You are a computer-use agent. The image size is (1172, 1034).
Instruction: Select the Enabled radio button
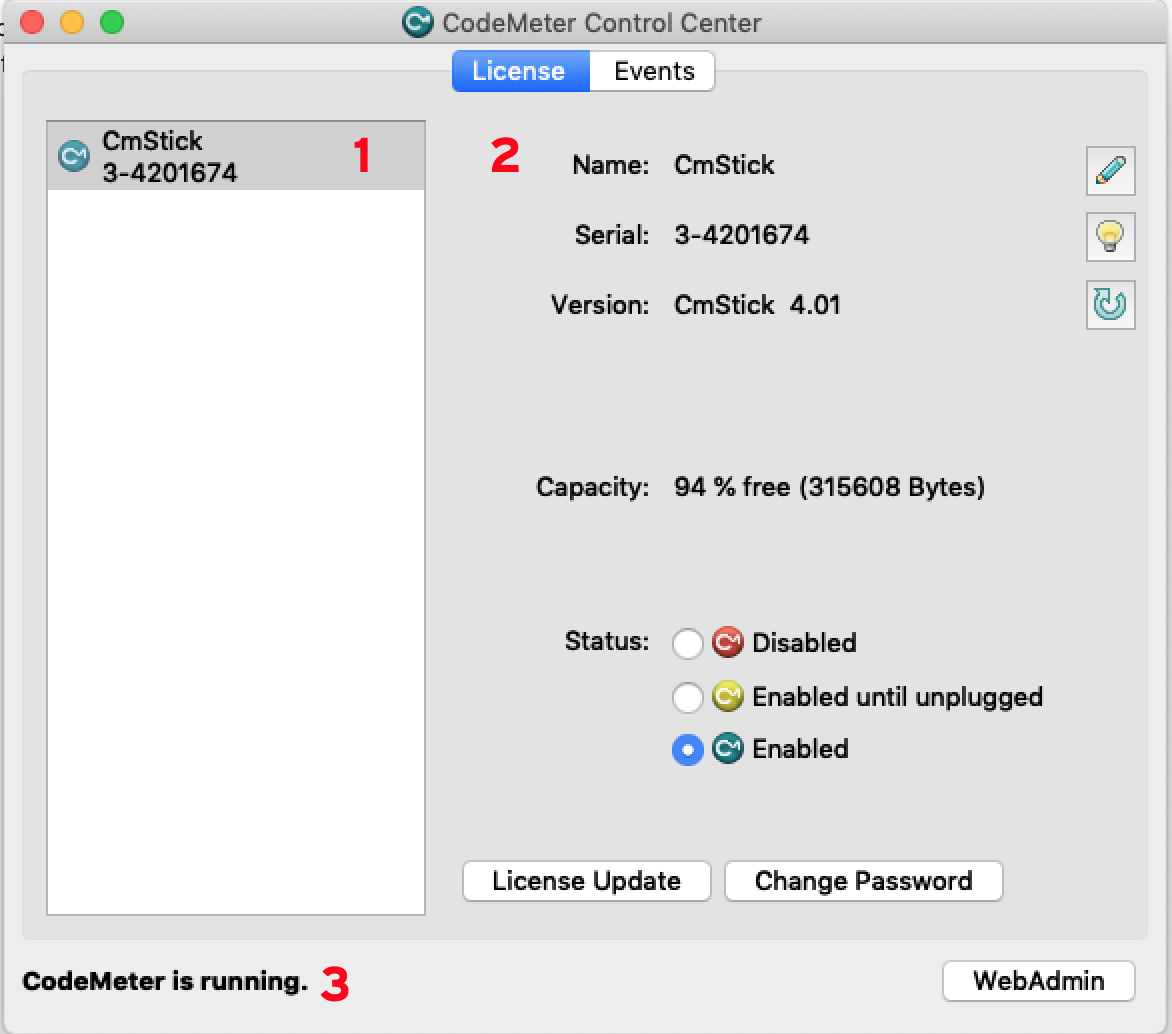[688, 750]
